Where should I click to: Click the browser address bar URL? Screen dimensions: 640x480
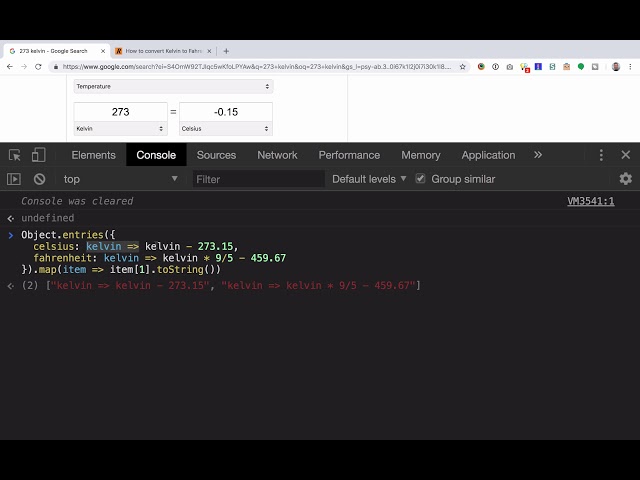point(256,67)
